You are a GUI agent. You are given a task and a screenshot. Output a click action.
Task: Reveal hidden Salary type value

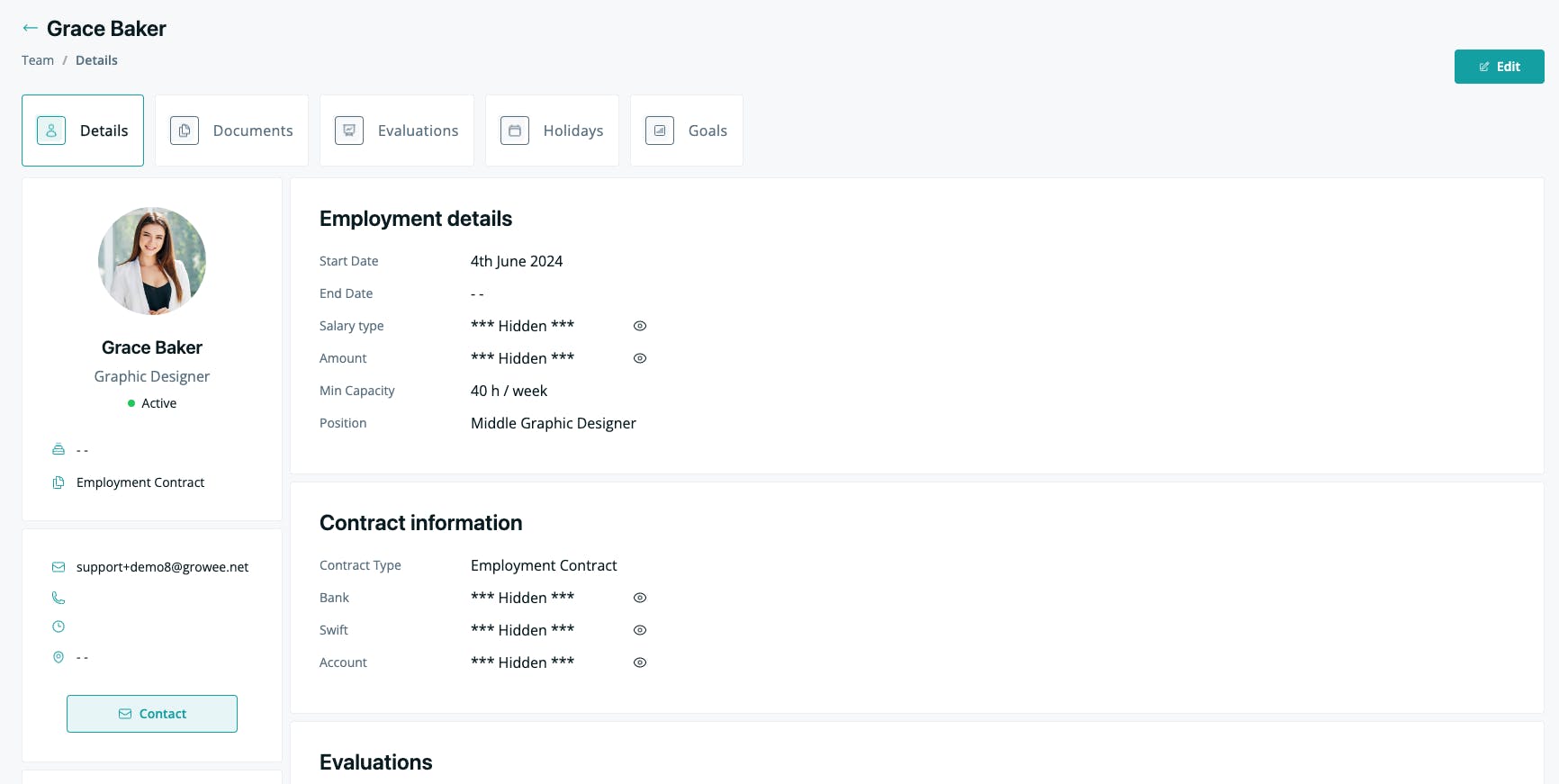click(640, 326)
